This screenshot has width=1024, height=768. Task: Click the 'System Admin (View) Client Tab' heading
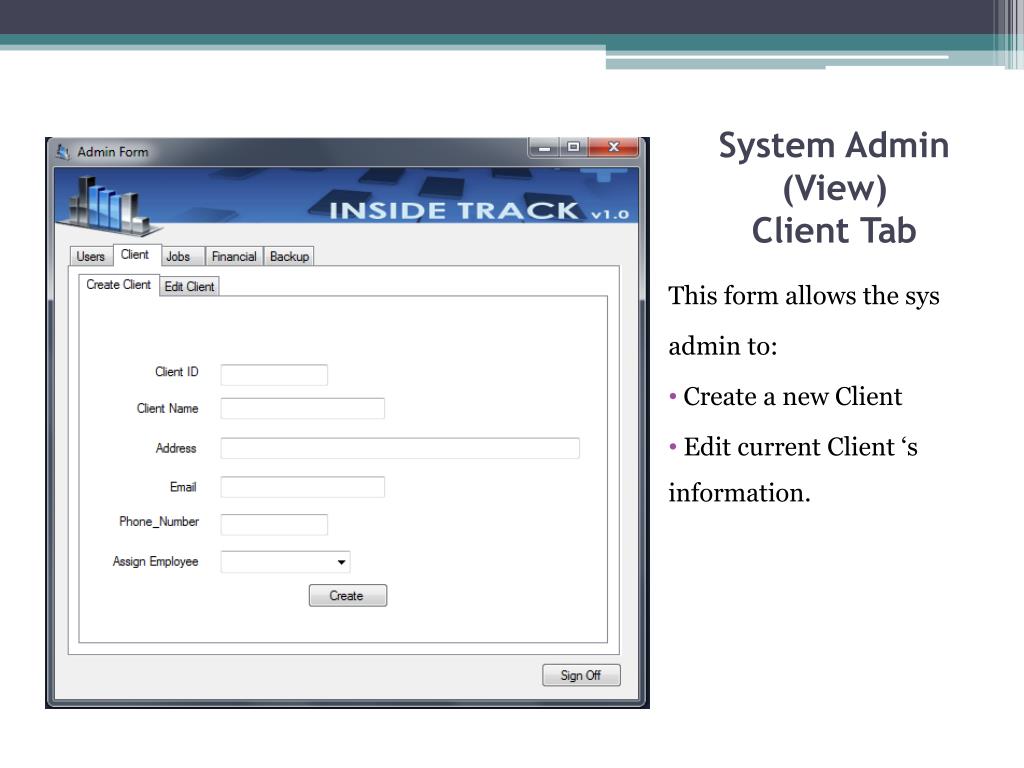click(x=834, y=188)
